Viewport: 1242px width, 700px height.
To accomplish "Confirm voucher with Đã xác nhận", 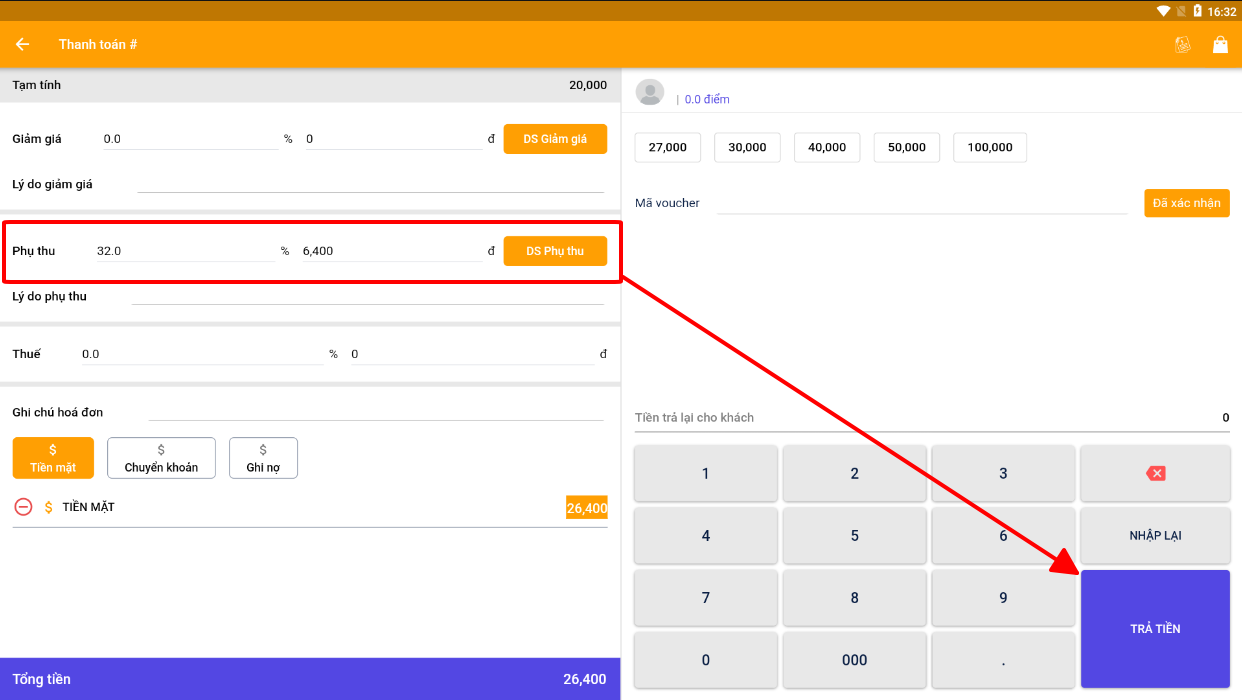I will click(1186, 203).
